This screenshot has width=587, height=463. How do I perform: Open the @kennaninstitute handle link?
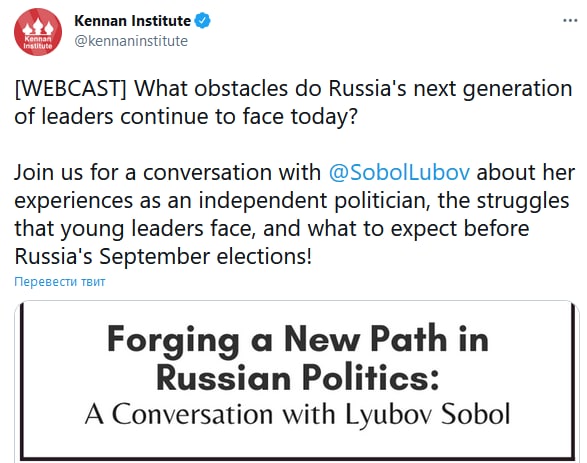tap(131, 41)
